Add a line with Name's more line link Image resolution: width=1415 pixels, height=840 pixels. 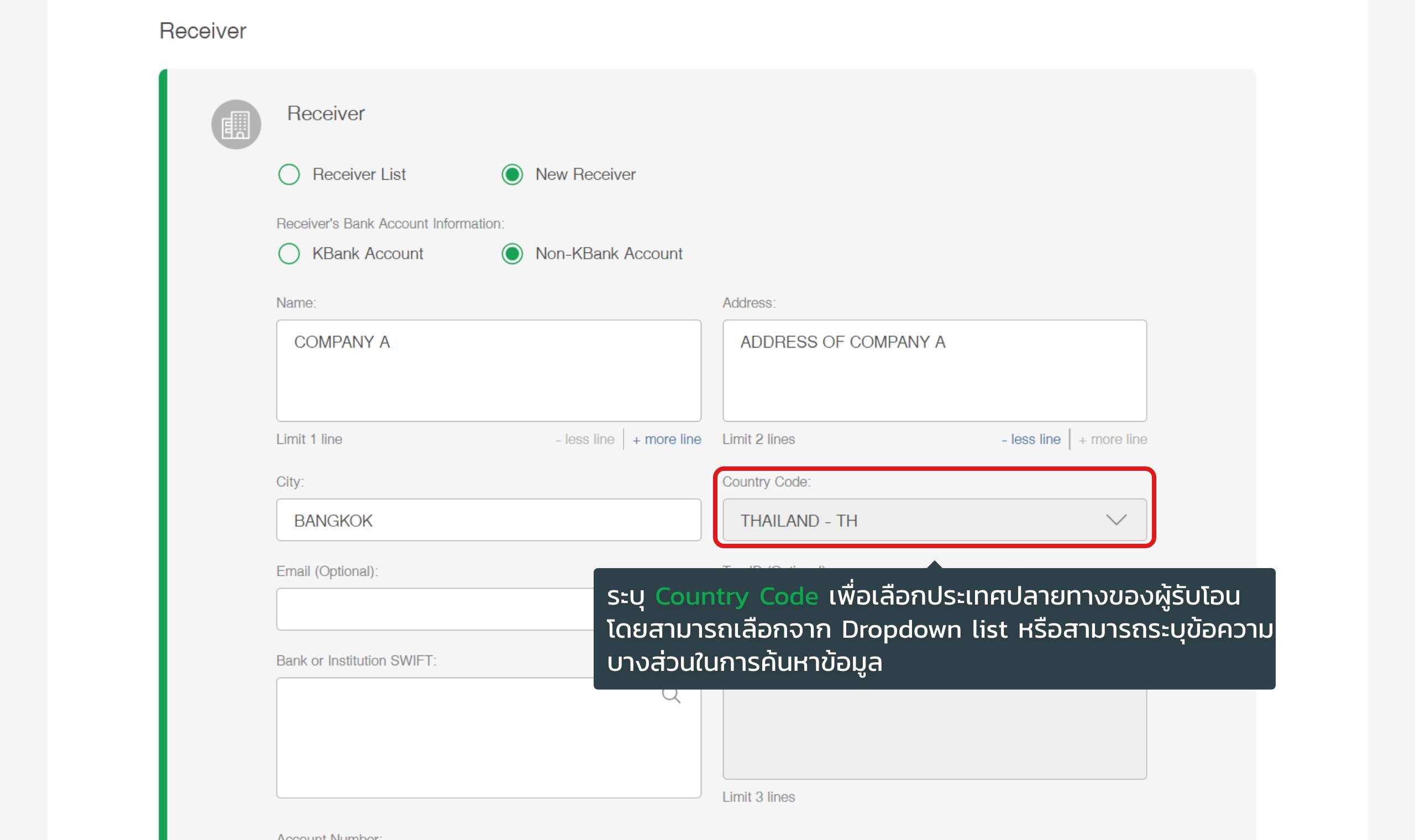point(667,439)
